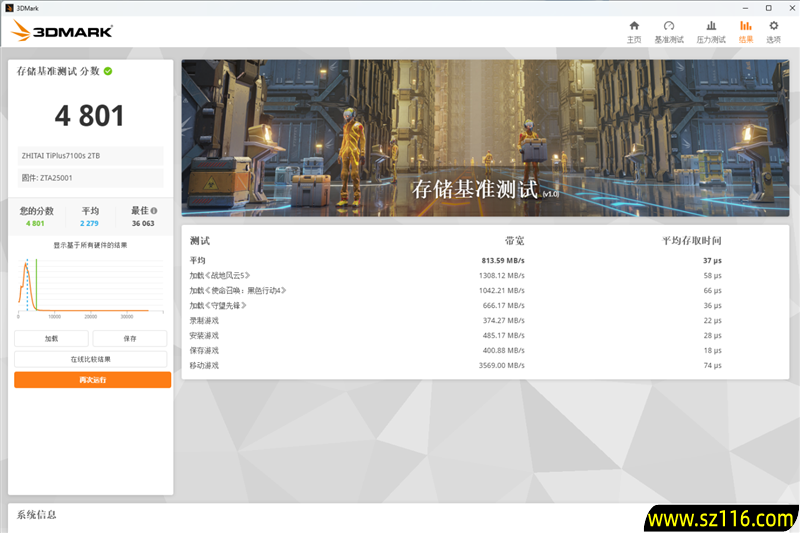Click the 系统信息 section heading
This screenshot has height=533, width=800.
37,515
